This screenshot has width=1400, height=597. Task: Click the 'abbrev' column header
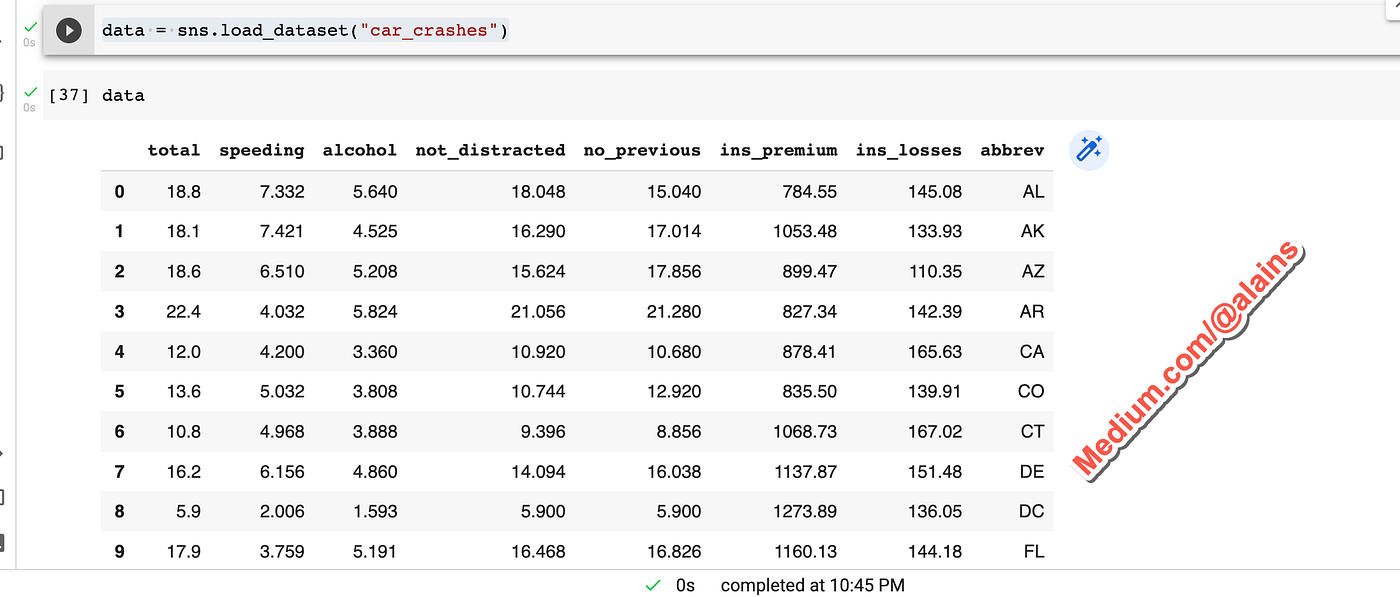(x=1012, y=150)
